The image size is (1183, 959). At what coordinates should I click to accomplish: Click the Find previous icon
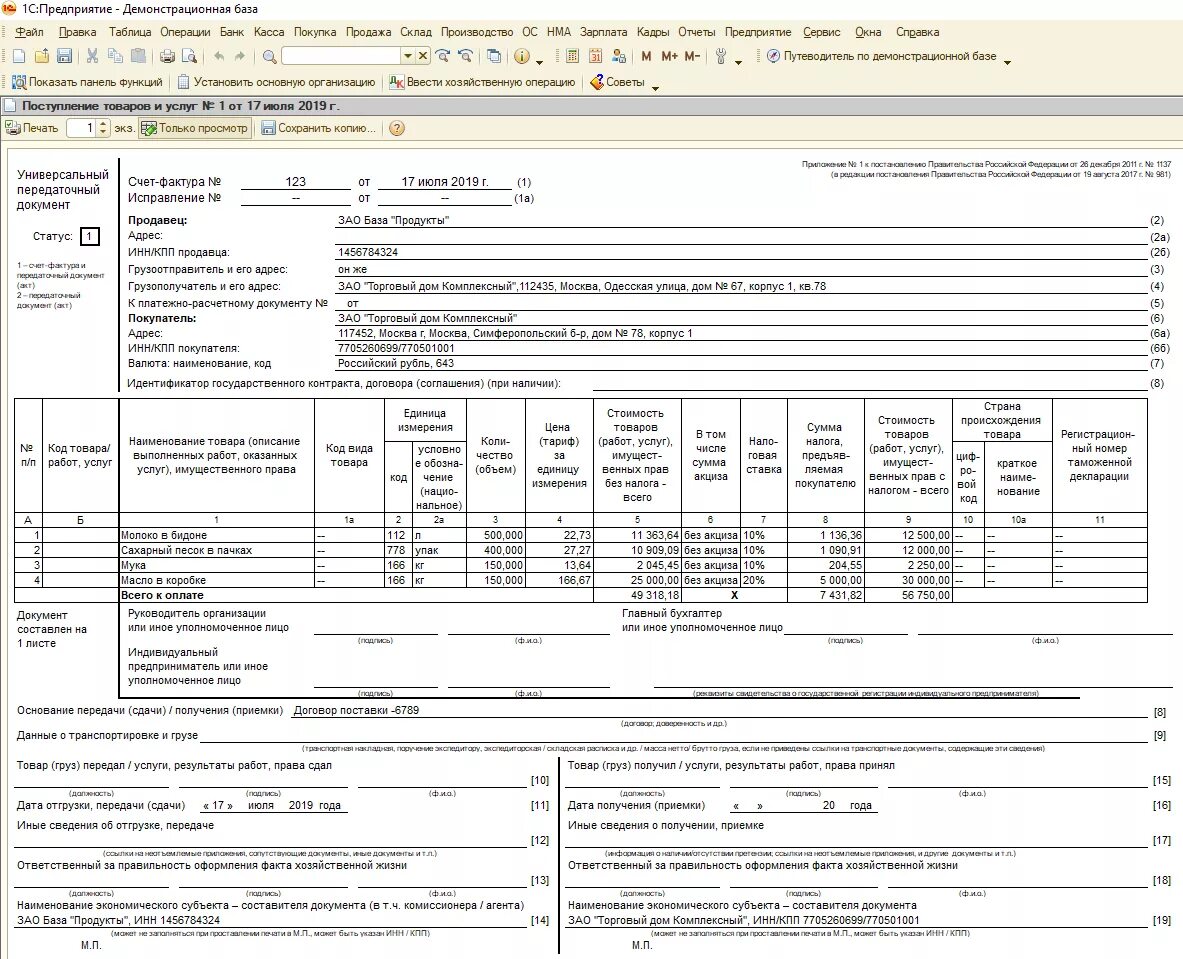point(466,56)
